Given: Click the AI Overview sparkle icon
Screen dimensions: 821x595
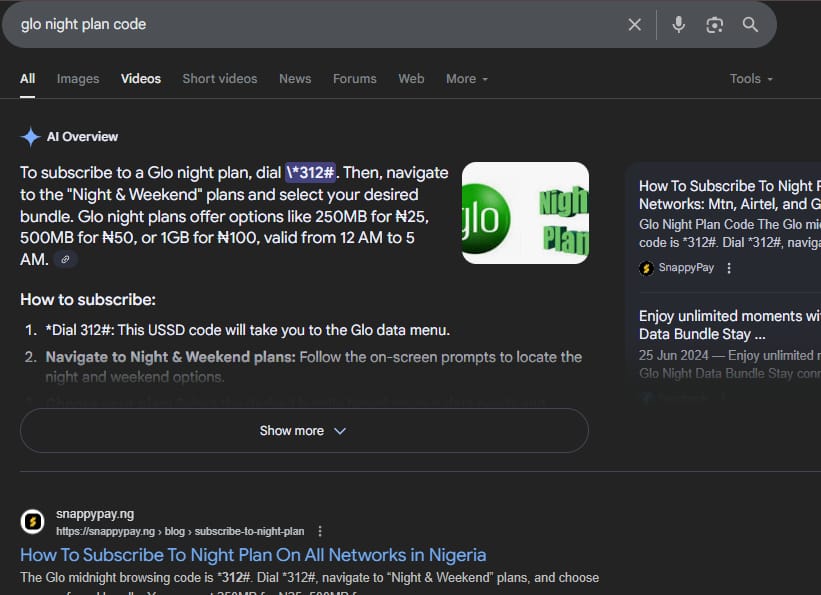Looking at the screenshot, I should tap(31, 137).
